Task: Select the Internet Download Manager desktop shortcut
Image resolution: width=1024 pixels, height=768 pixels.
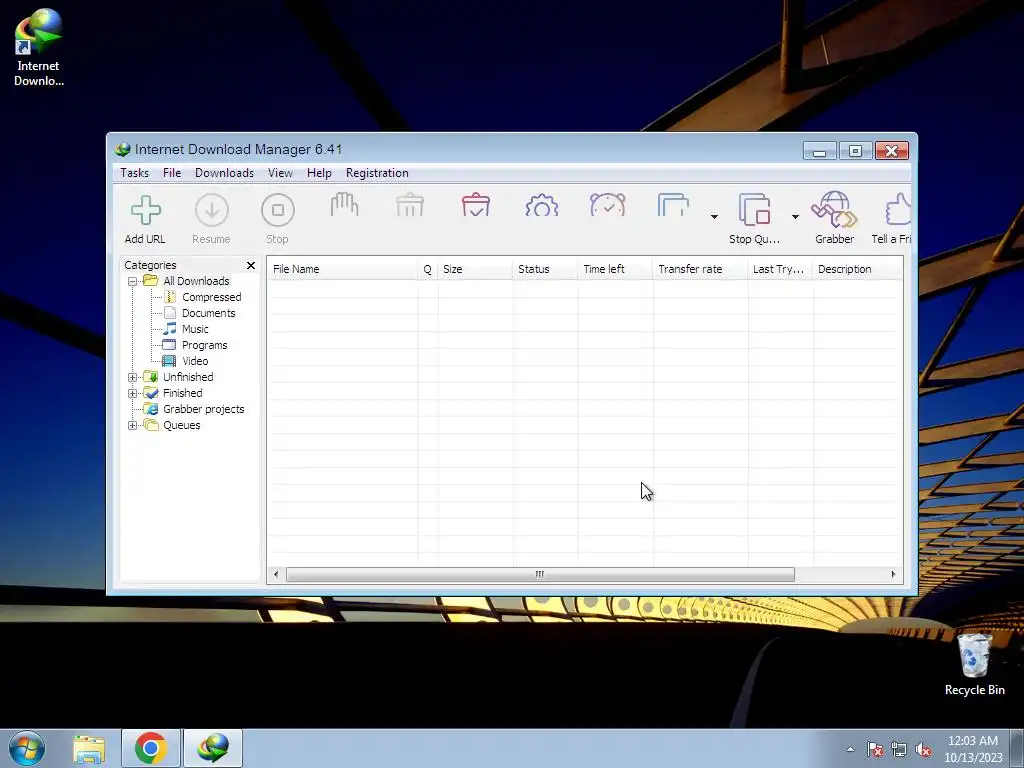Action: click(39, 47)
